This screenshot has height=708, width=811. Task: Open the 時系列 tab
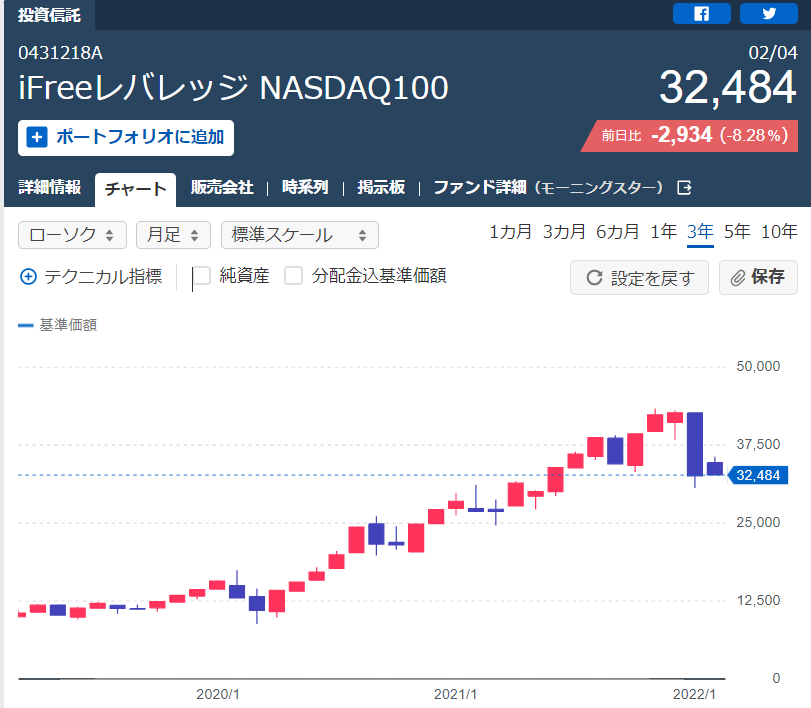point(305,187)
